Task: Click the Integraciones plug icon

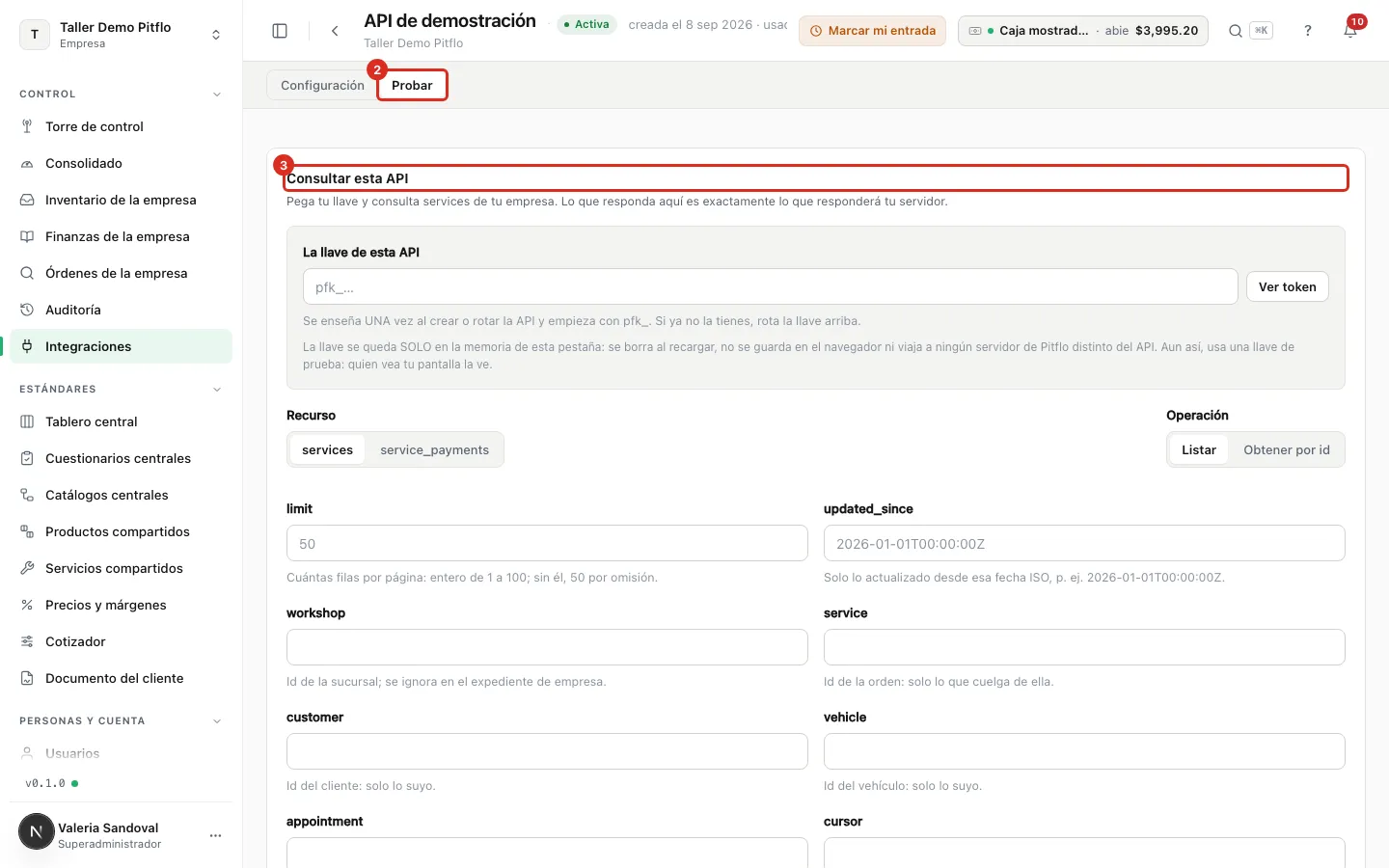Action: click(27, 346)
